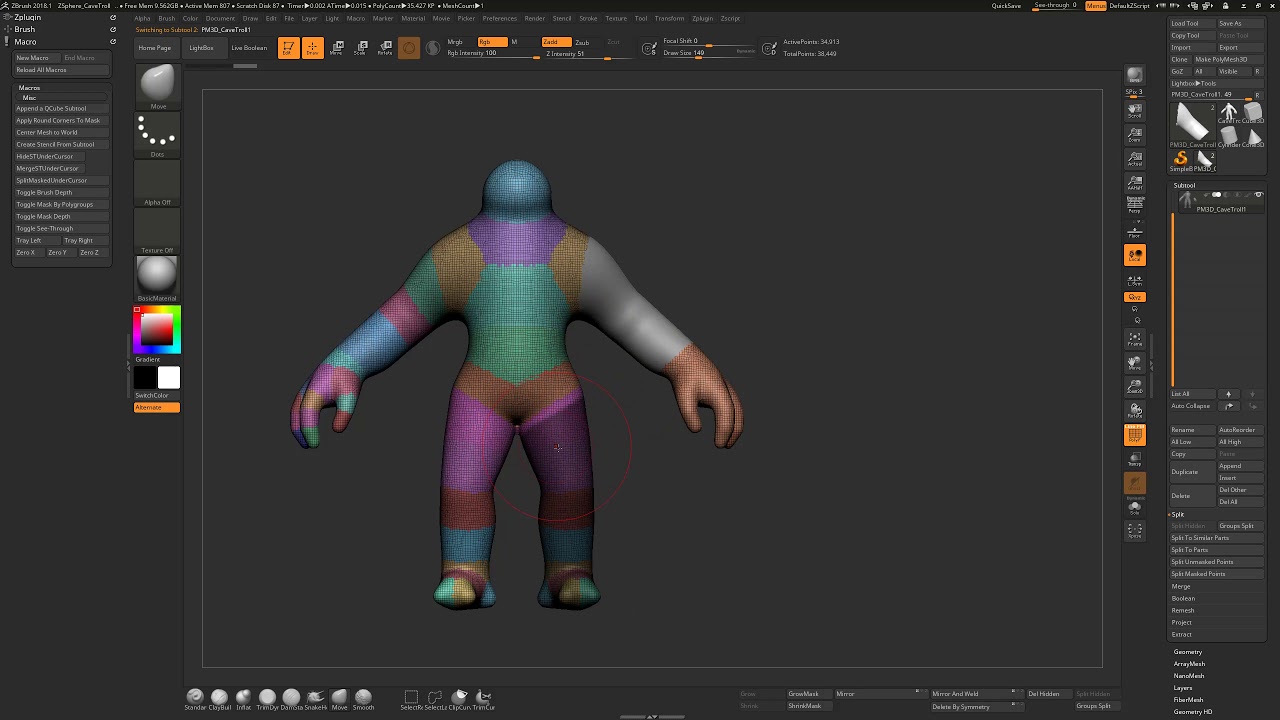Expand the ArrayMesh subpalette

[1189, 664]
